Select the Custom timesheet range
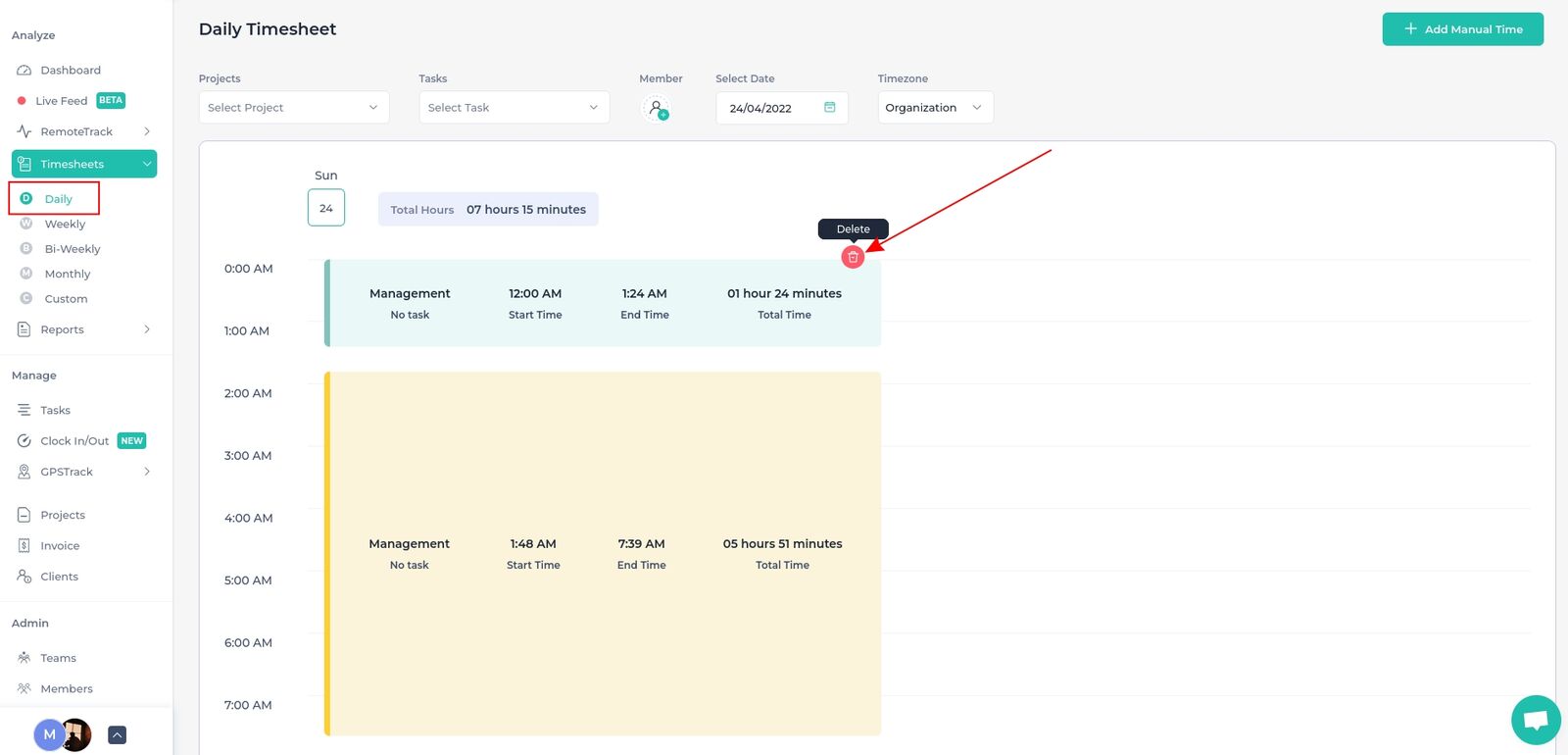The width and height of the screenshot is (1568, 755). pos(66,299)
